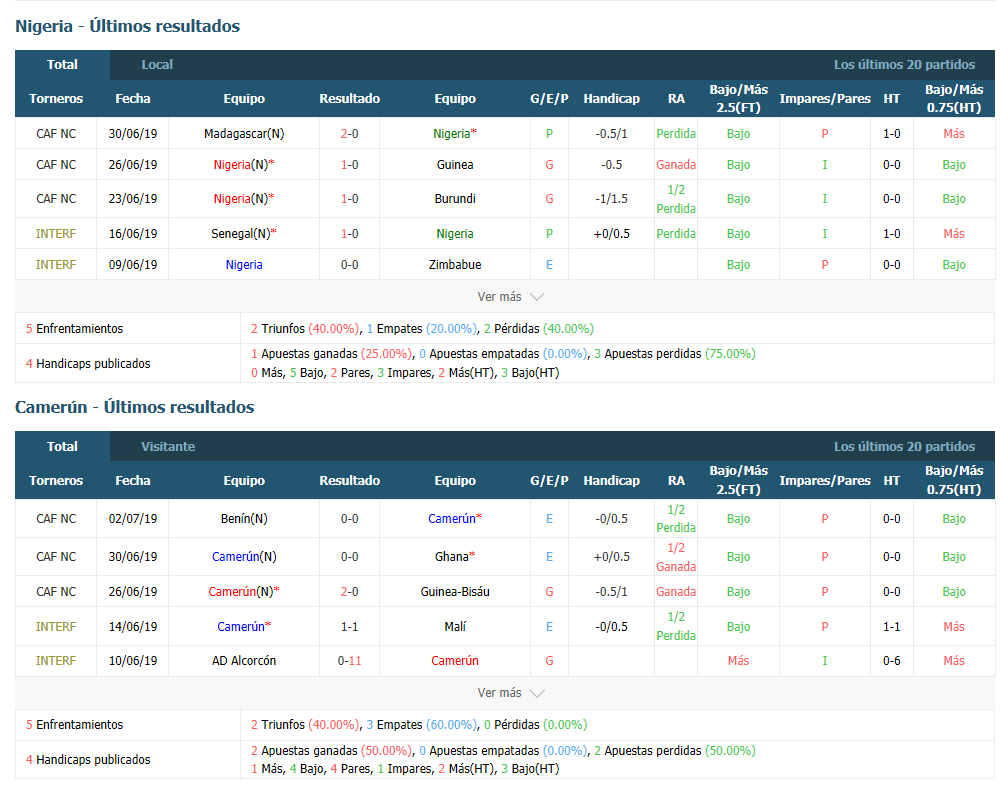Click 1-1 result of Camerún vs Malí
1001x785 pixels.
[x=349, y=627]
